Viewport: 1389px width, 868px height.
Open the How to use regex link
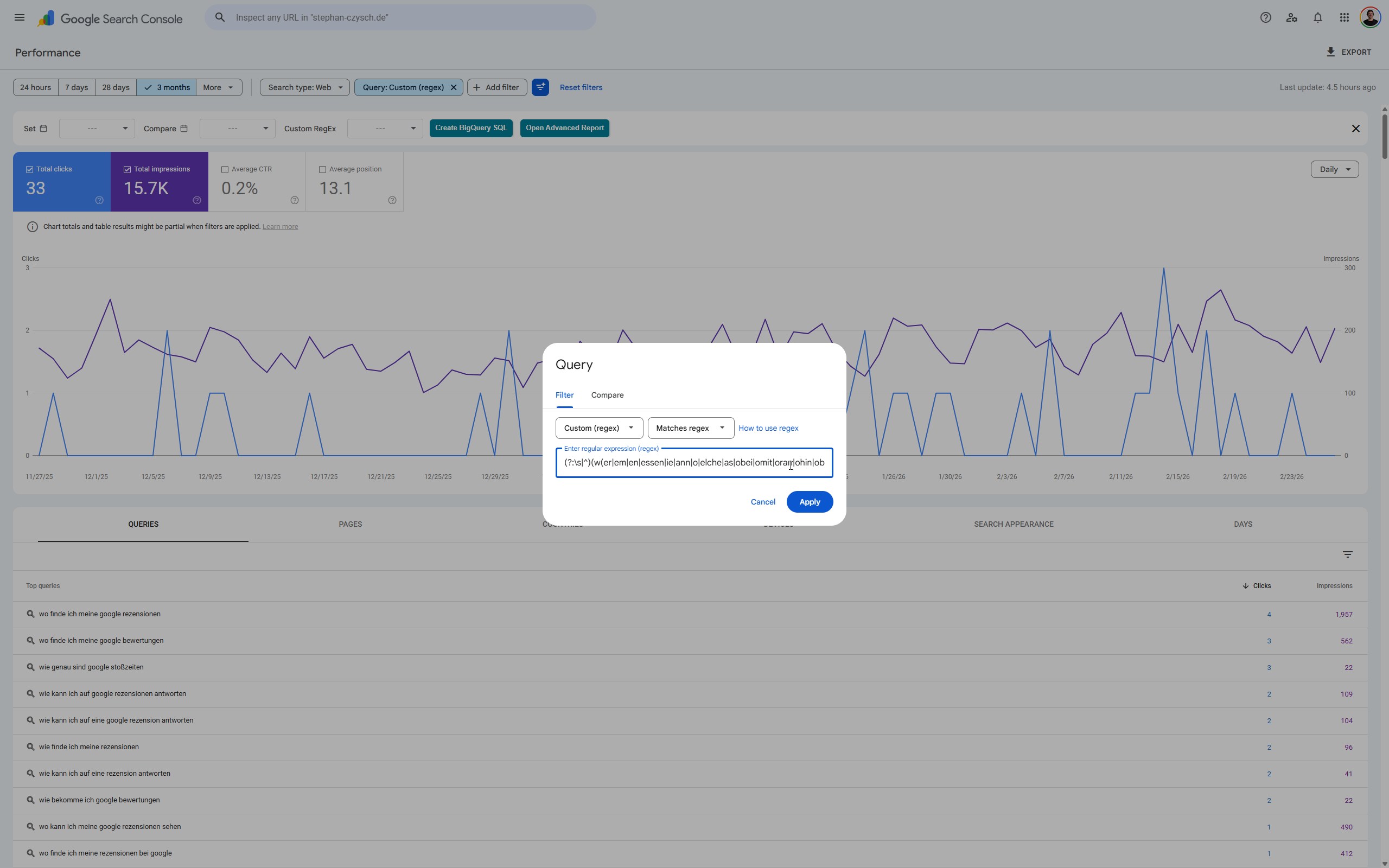pyautogui.click(x=768, y=428)
